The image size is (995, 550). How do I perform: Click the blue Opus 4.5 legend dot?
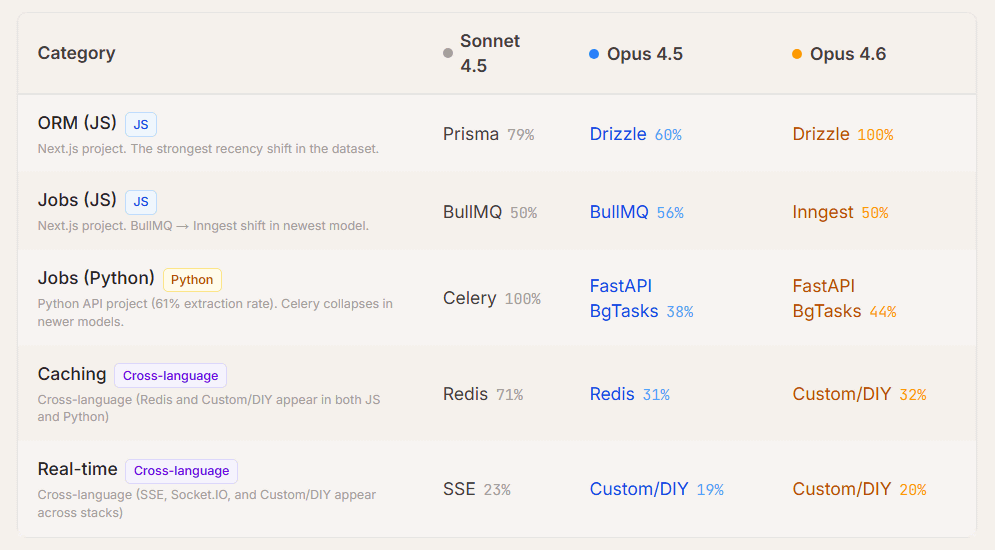(x=594, y=54)
